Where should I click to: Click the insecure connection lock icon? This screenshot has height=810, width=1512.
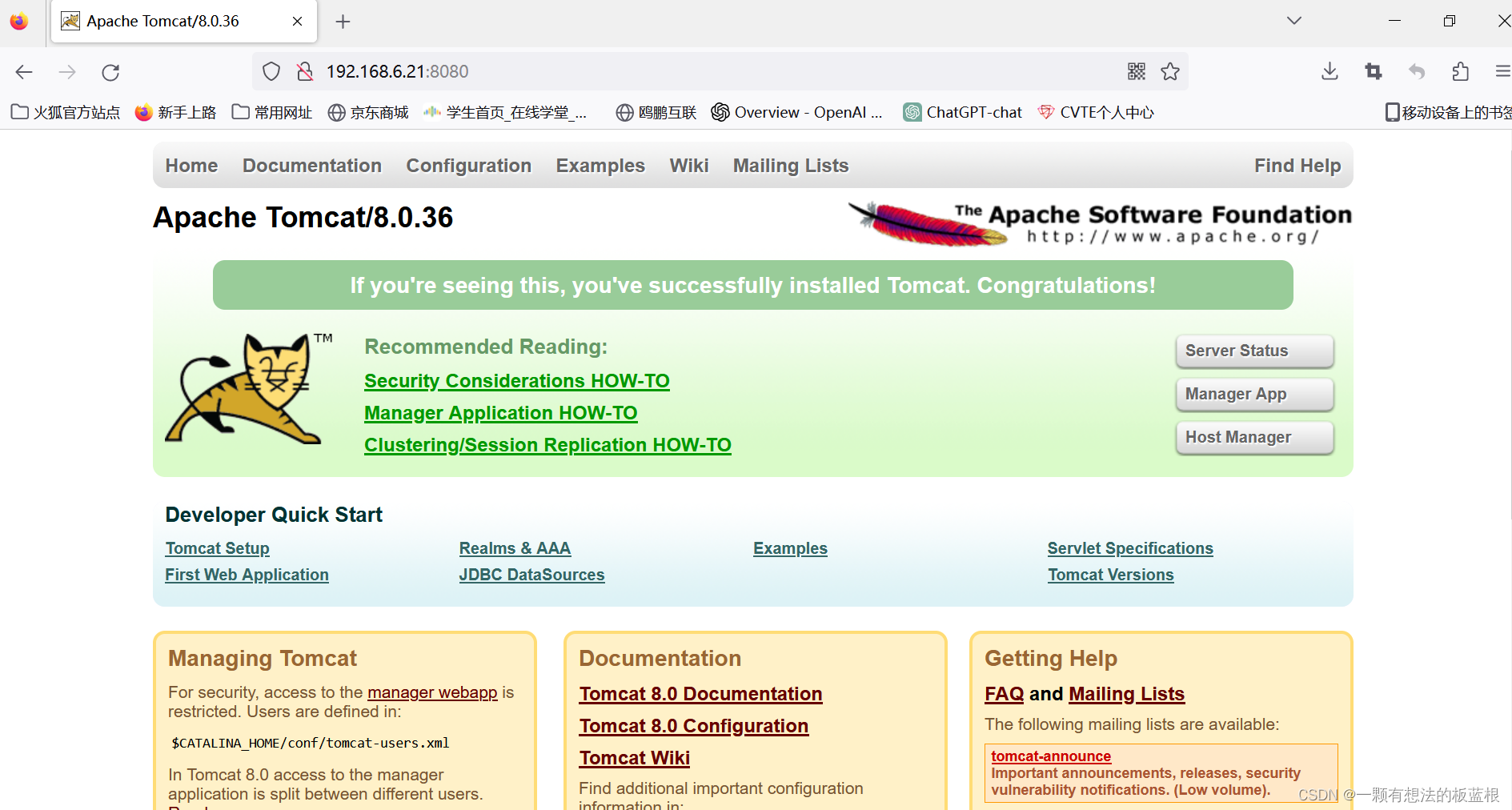(x=305, y=71)
